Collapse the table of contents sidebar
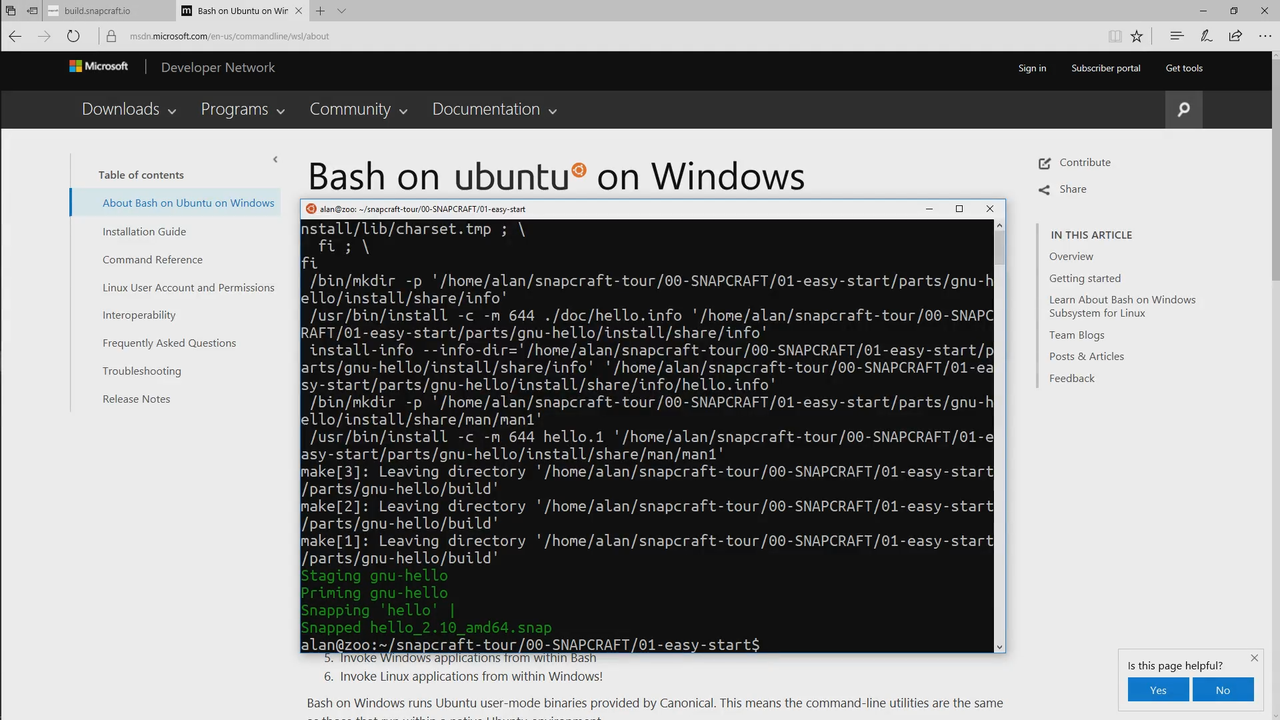 [x=275, y=159]
